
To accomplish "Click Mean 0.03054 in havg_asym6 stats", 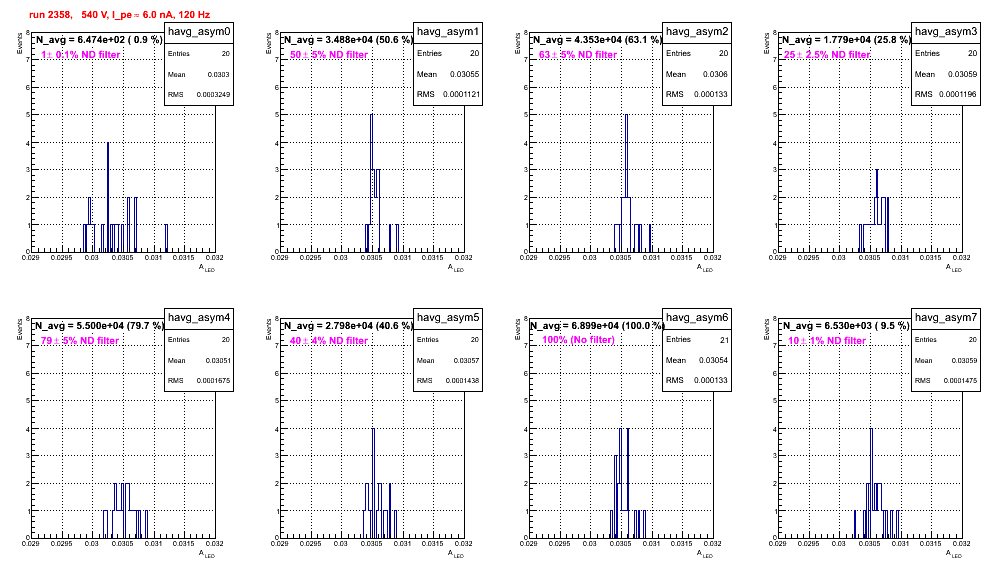I will tap(697, 360).
